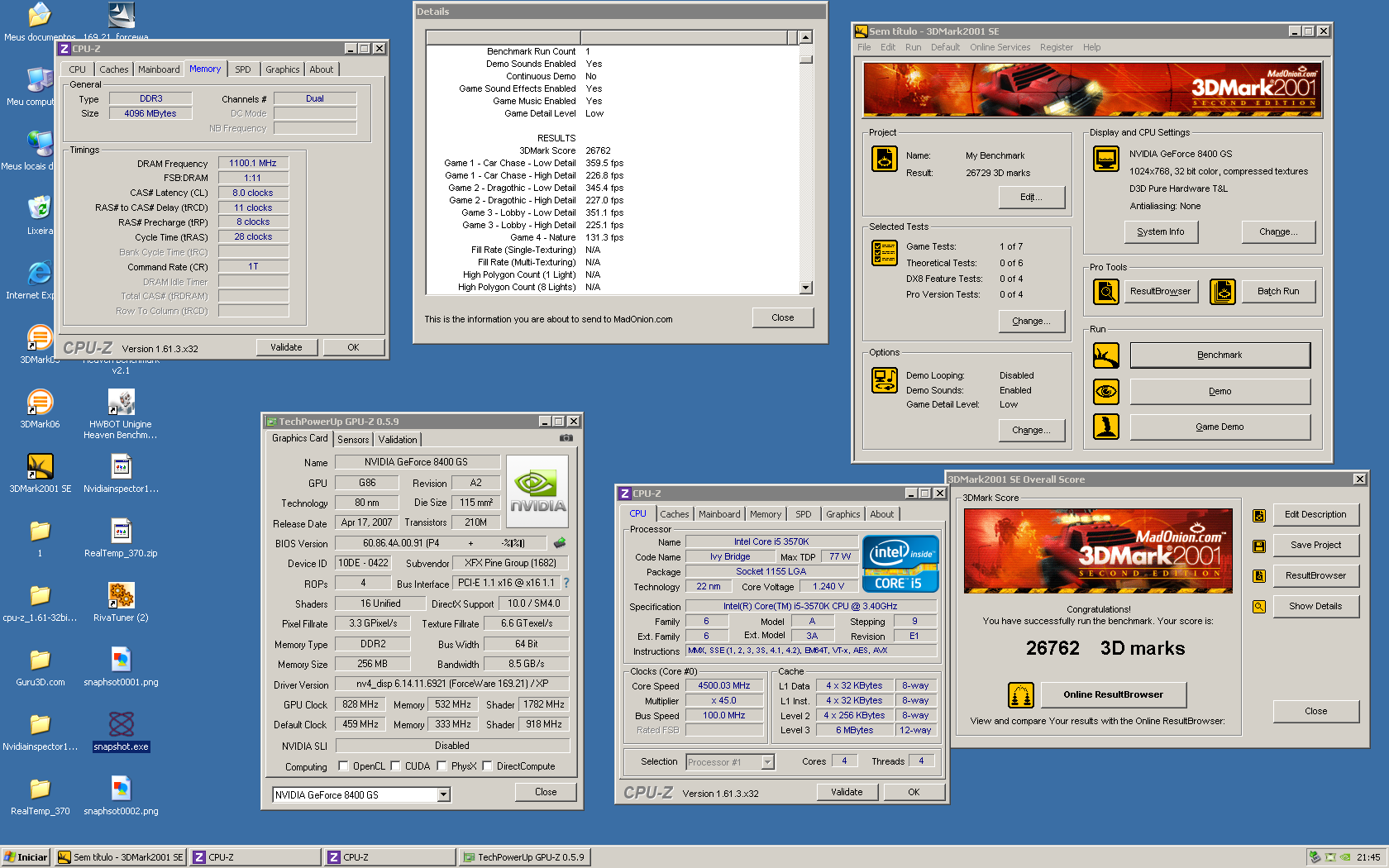This screenshot has height=868, width=1389.
Task: Click the GPU-Z Name field NVIDIA GeForce 8400 GS
Action: (416, 462)
